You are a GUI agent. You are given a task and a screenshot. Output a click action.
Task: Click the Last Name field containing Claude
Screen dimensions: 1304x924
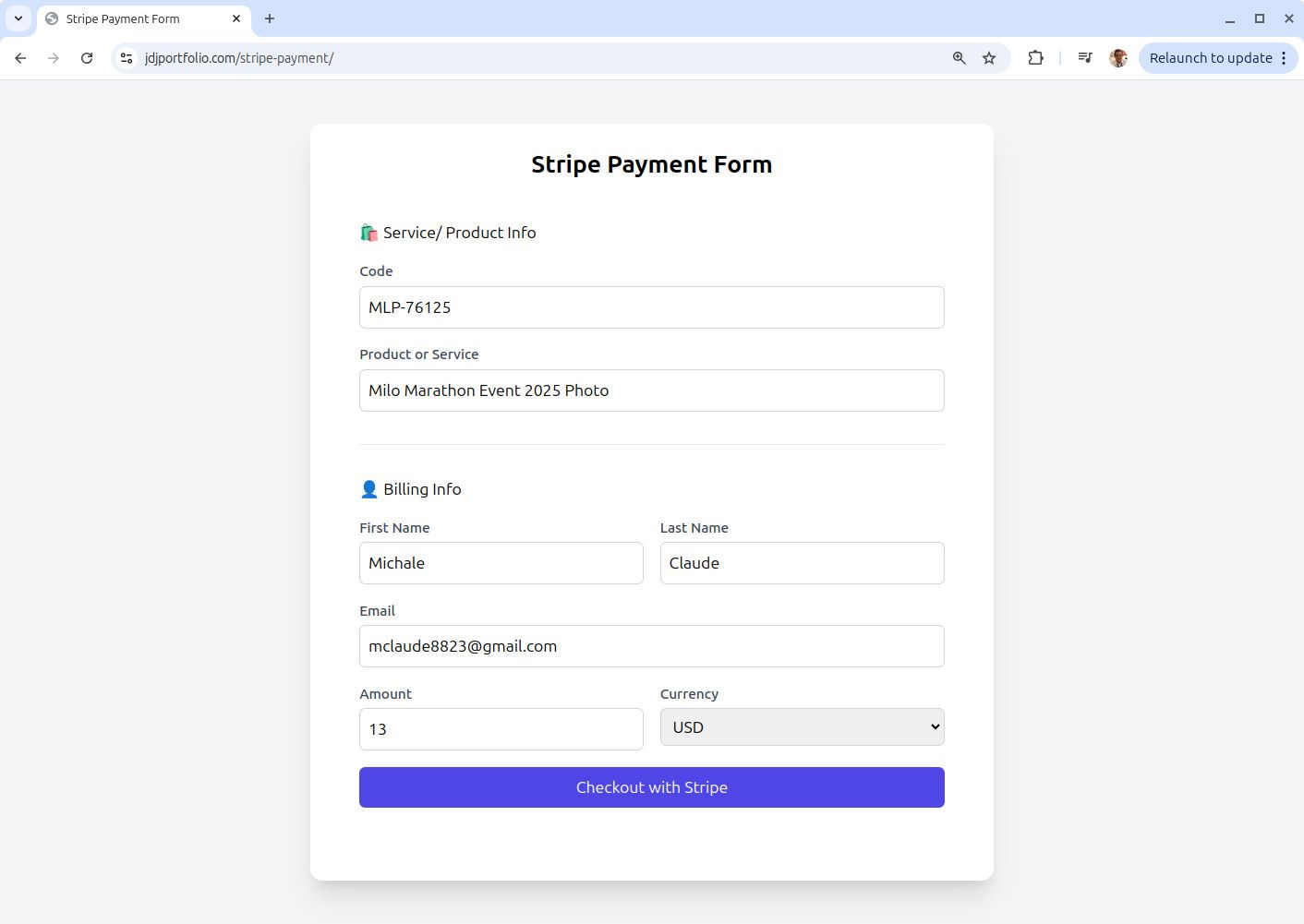(x=803, y=563)
